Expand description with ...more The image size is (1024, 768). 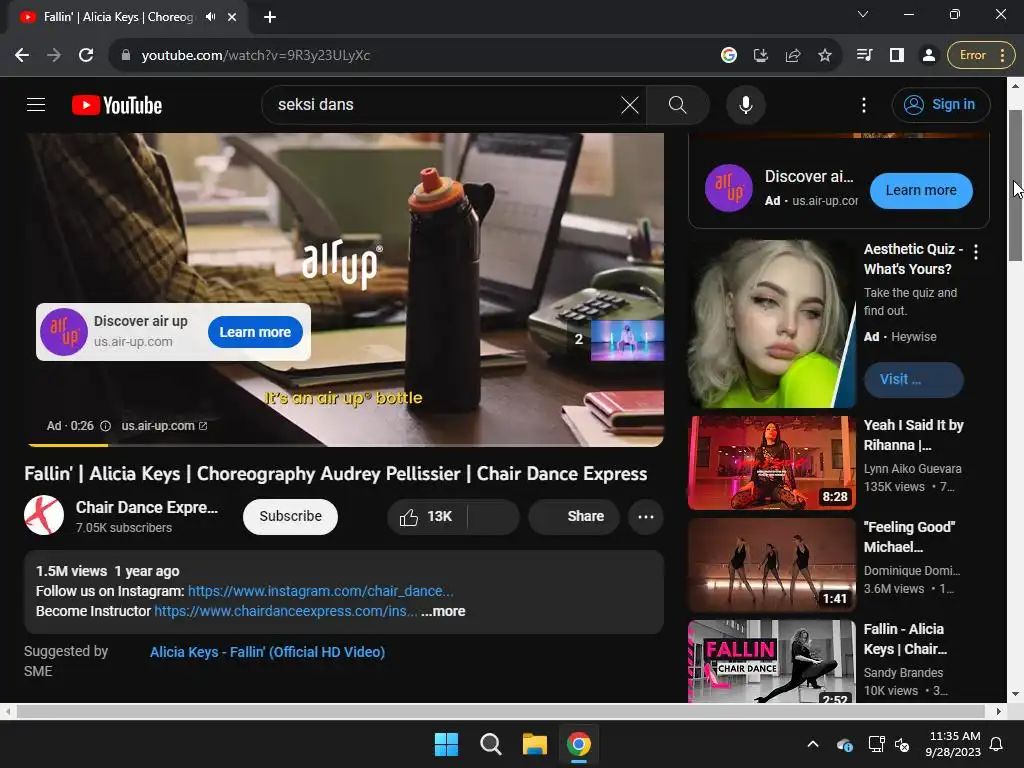(443, 611)
